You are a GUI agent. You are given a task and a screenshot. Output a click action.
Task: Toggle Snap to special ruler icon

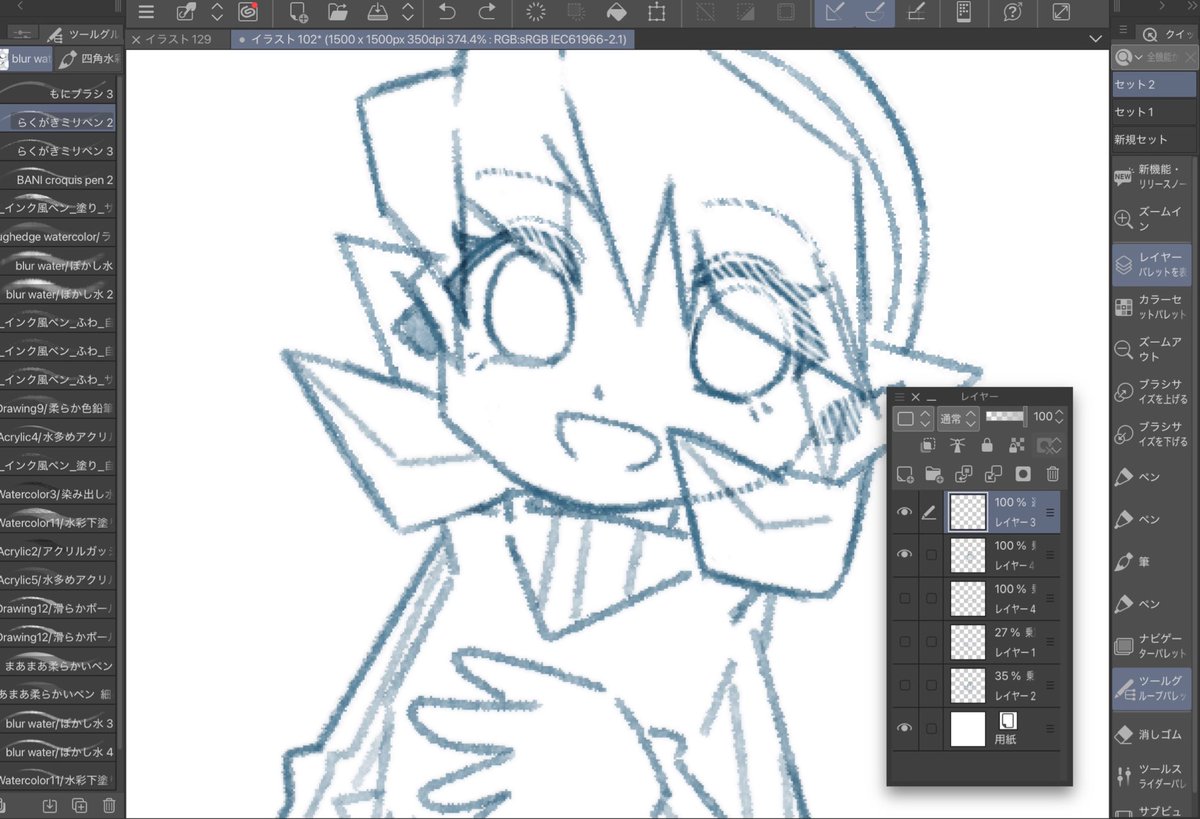click(875, 12)
